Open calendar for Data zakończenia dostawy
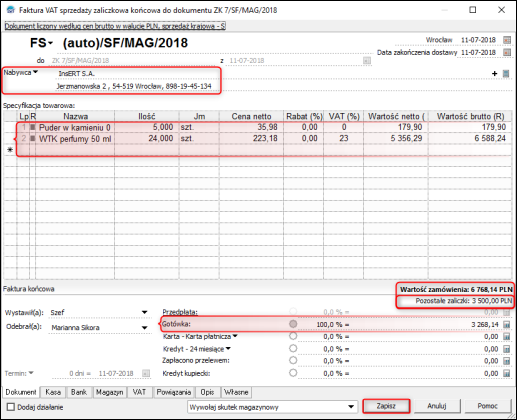The height and width of the screenshot is (420, 517). pyautogui.click(x=507, y=52)
